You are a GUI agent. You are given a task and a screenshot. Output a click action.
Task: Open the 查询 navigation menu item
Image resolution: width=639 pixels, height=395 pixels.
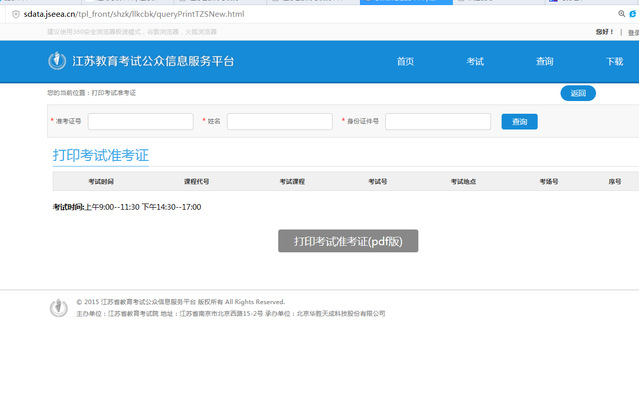coord(545,62)
